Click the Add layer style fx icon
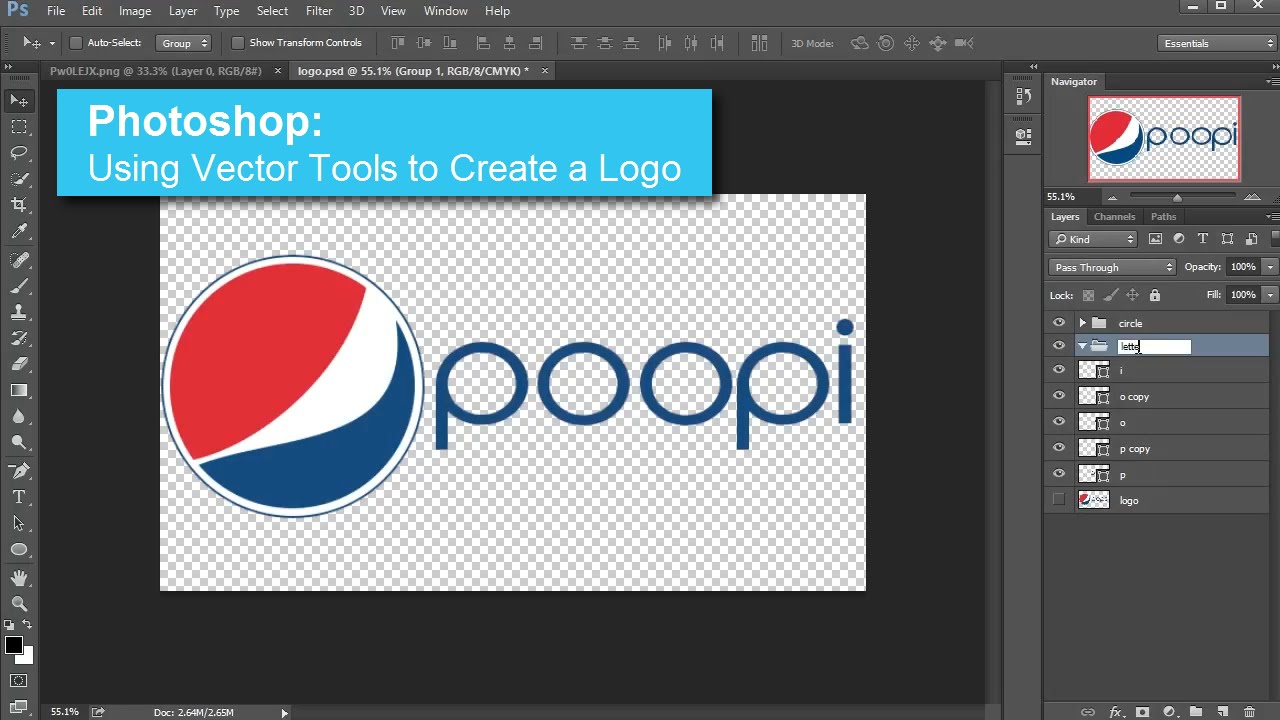Viewport: 1280px width, 720px height. [x=1117, y=712]
